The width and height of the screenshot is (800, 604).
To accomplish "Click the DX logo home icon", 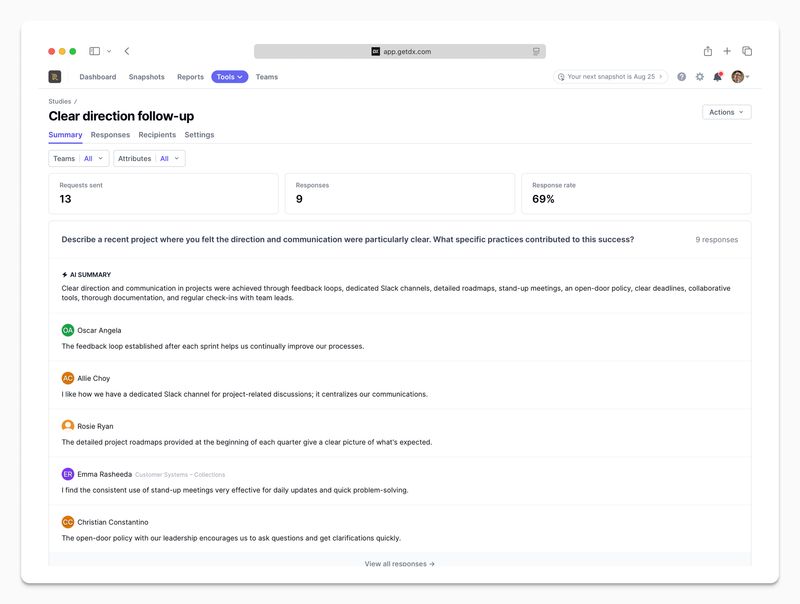I will tap(55, 77).
